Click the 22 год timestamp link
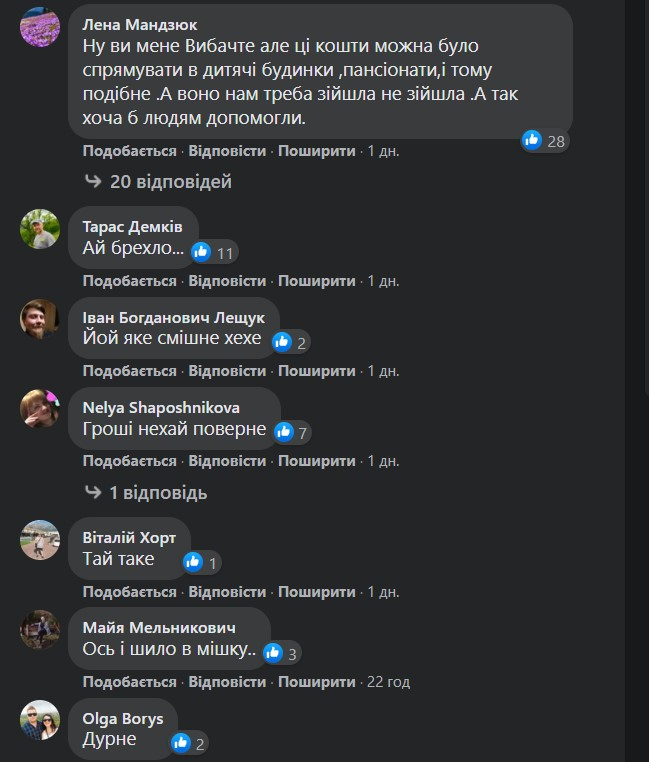This screenshot has width=649, height=762. tap(389, 682)
